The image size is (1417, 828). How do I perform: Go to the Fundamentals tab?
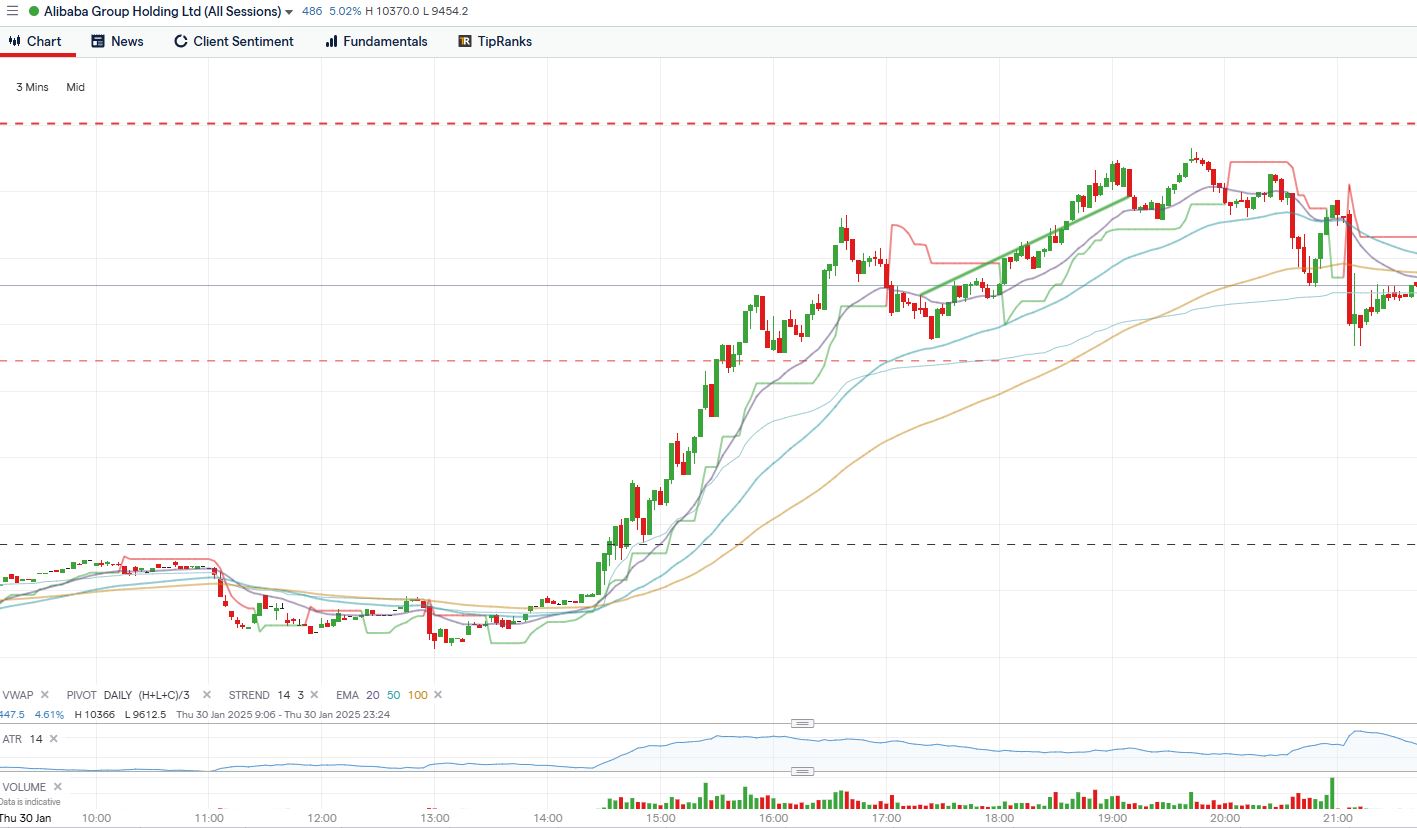(376, 41)
